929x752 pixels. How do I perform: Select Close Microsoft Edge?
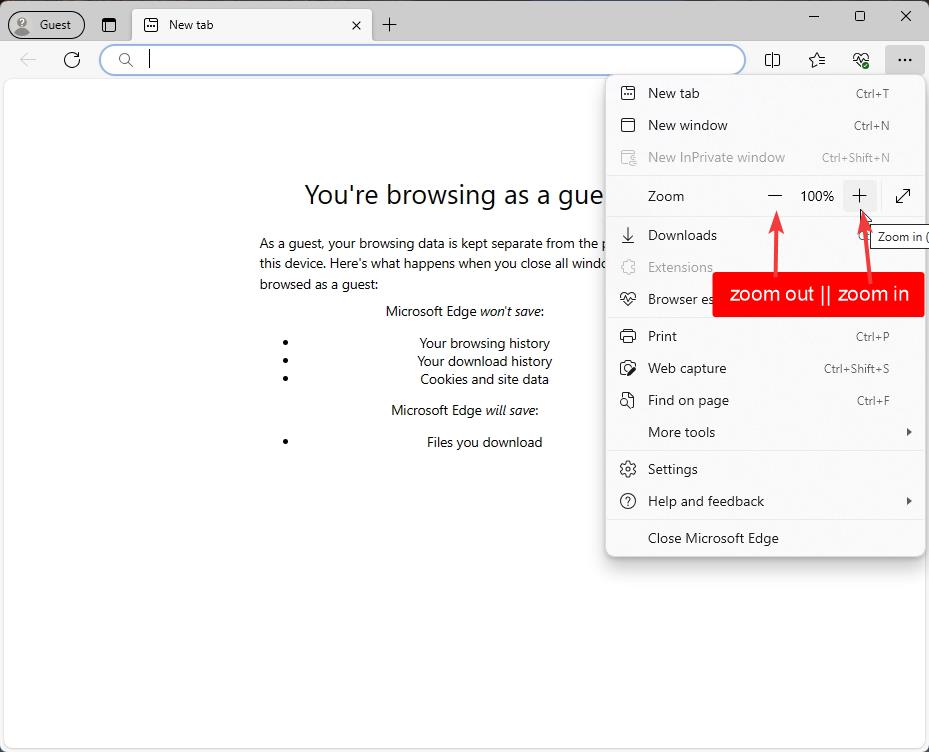point(713,538)
